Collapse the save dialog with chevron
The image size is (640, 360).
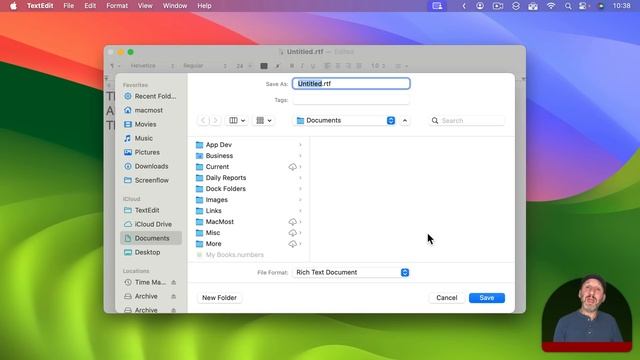405,120
